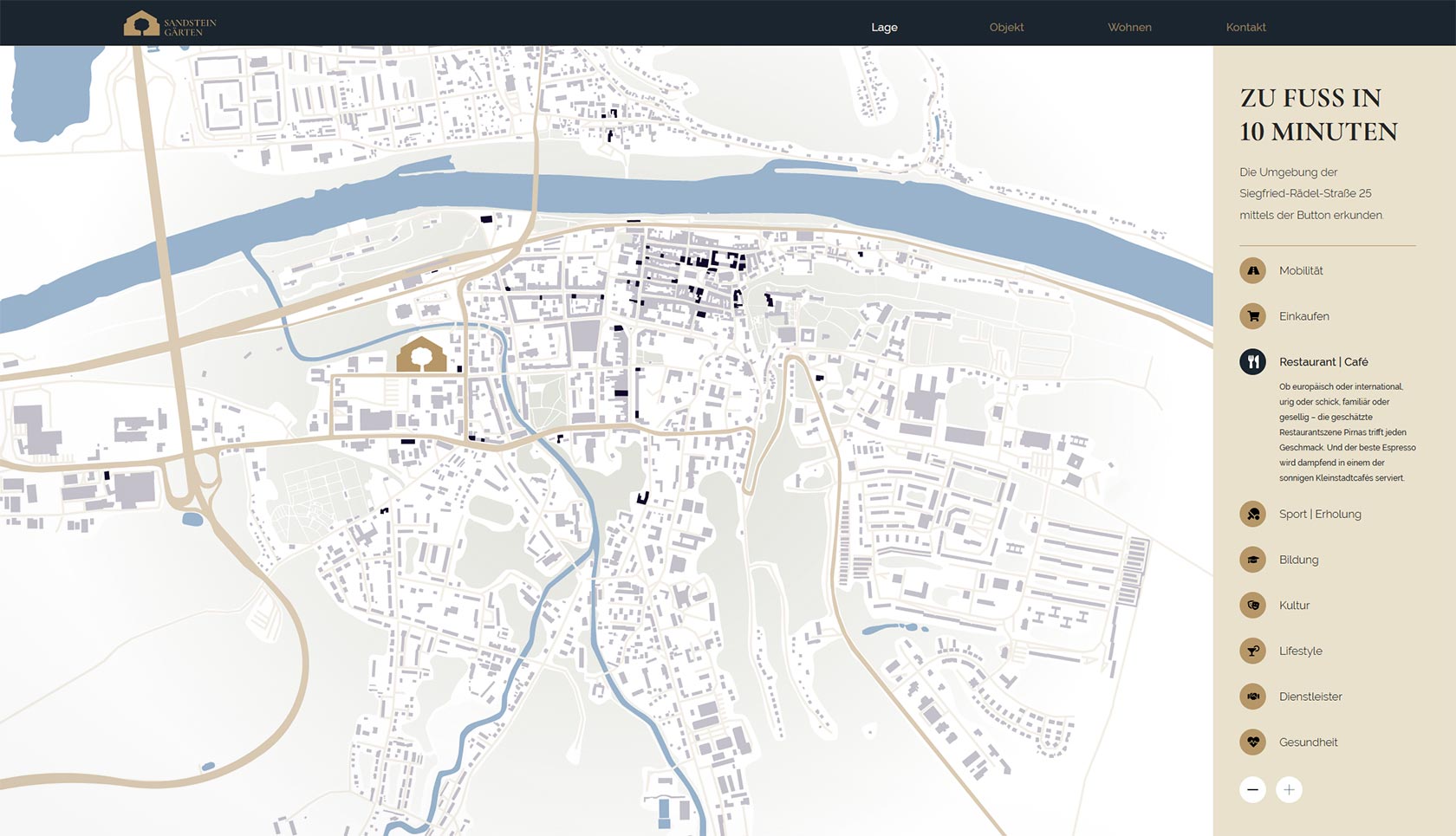This screenshot has width=1456, height=836.
Task: Open the Kontakt menu link
Action: 1245,28
